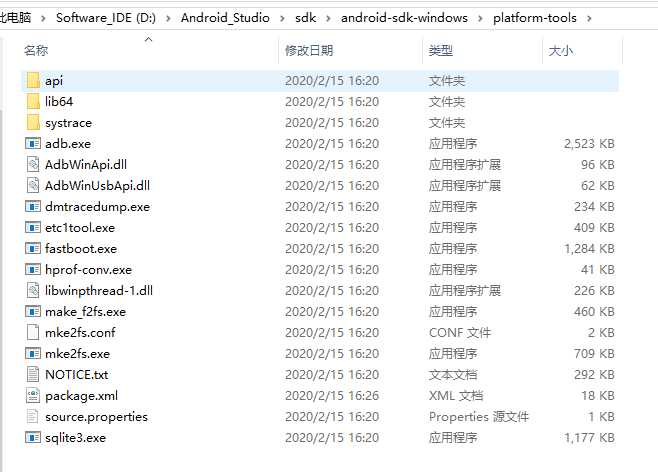Expand breadcrumb arrow after platform-tools
The height and width of the screenshot is (472, 658).
(x=589, y=18)
